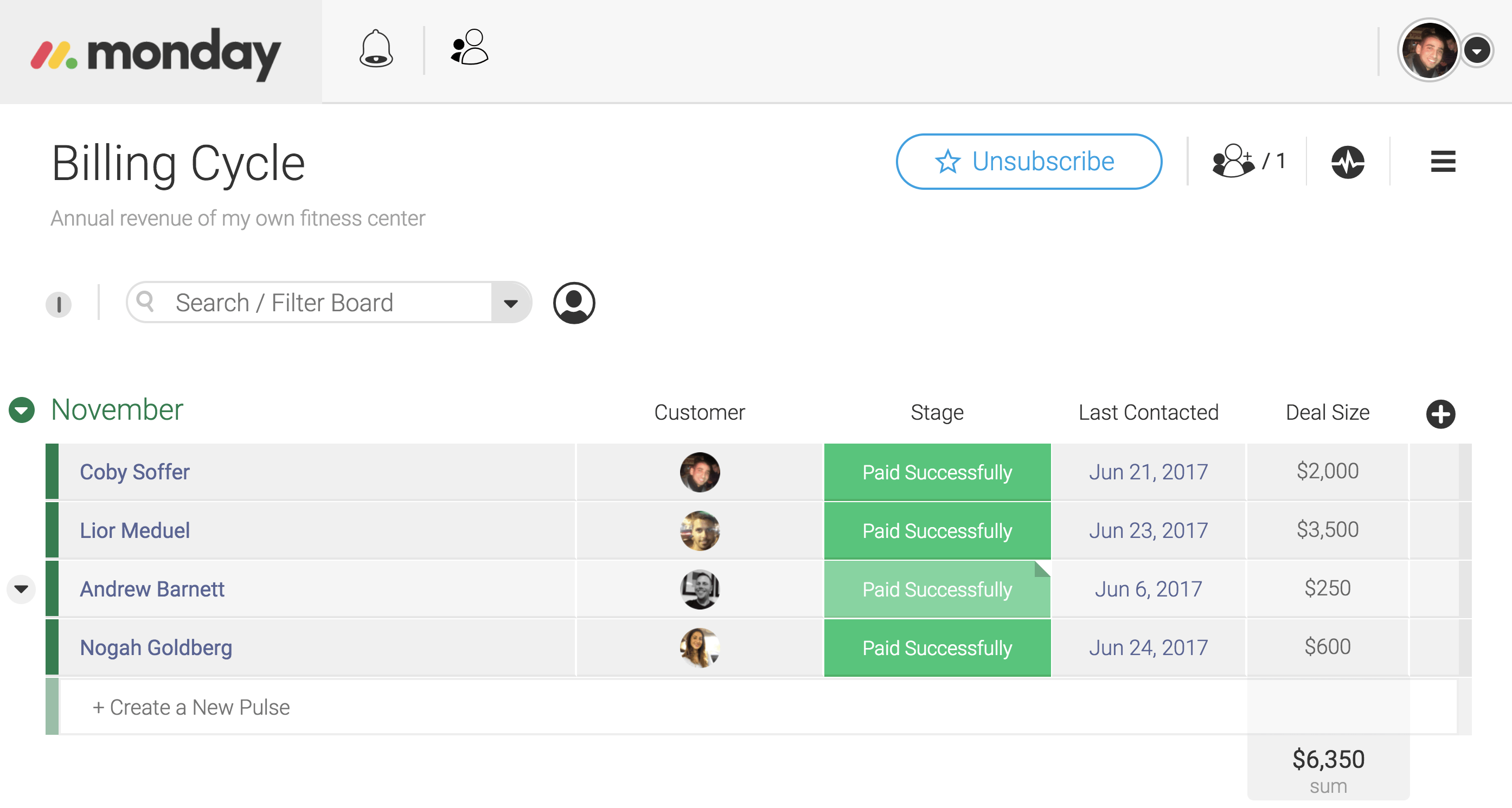
Task: Change Coby Soffer's Paid Successfully status
Action: pyautogui.click(x=937, y=472)
